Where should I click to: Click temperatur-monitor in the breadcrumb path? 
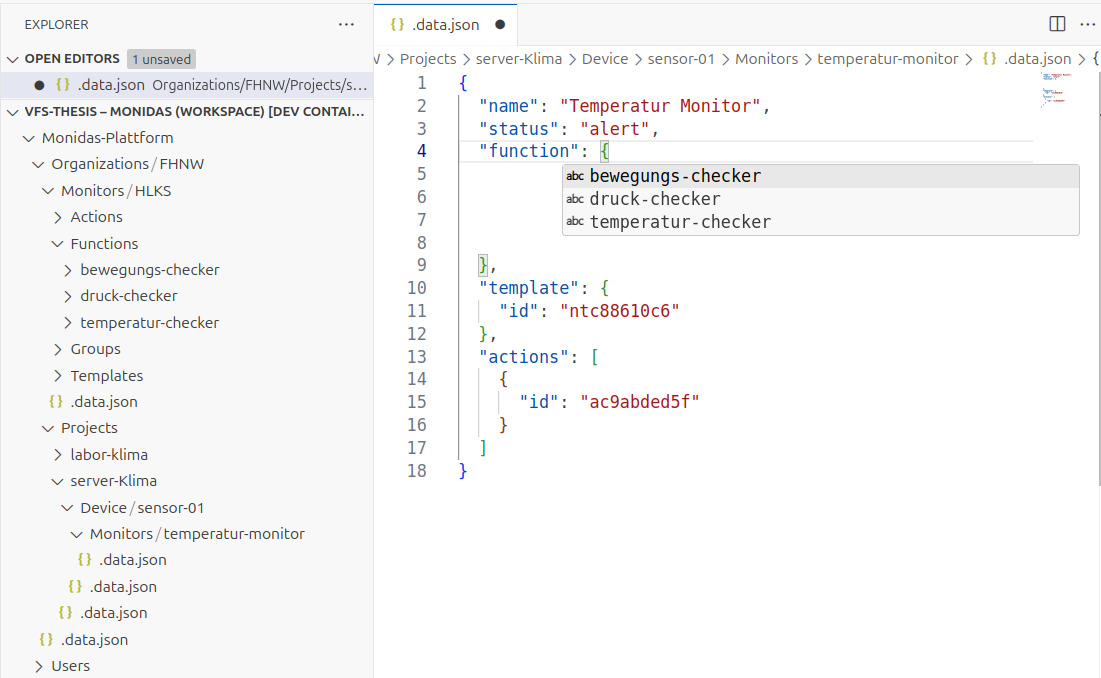(x=888, y=59)
